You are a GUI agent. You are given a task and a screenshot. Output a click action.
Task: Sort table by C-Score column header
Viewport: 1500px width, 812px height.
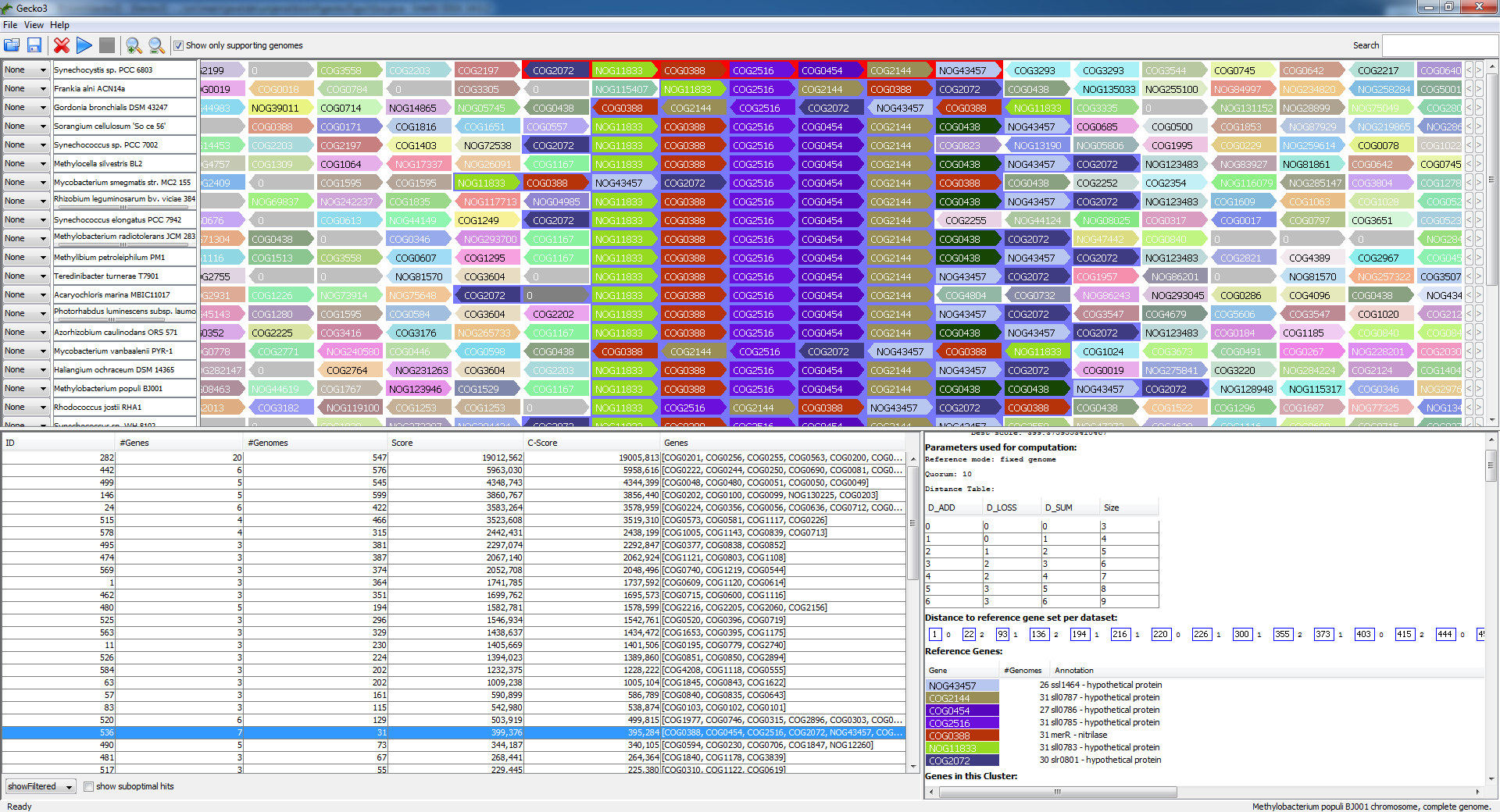pyautogui.click(x=592, y=443)
